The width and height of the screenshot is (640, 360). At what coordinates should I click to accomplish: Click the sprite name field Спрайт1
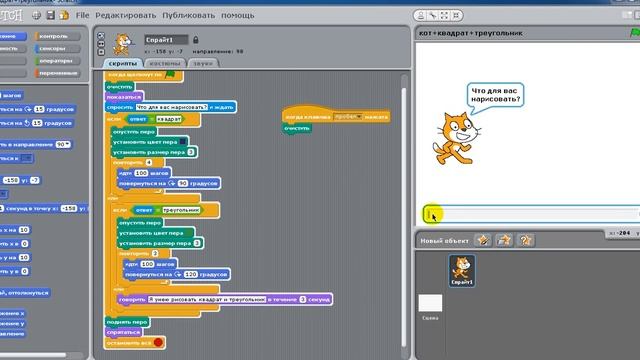coord(166,40)
